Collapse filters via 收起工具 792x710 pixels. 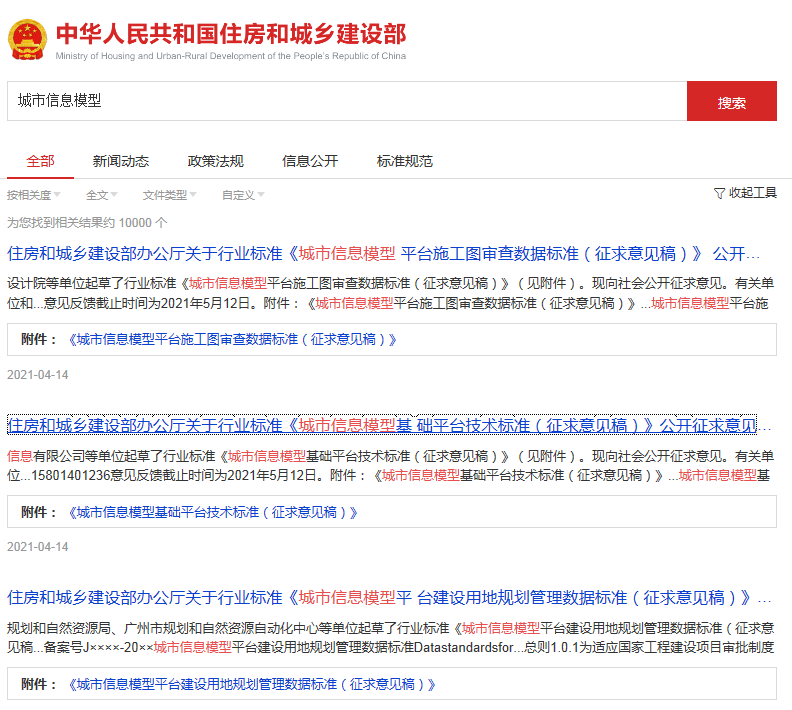coord(745,193)
